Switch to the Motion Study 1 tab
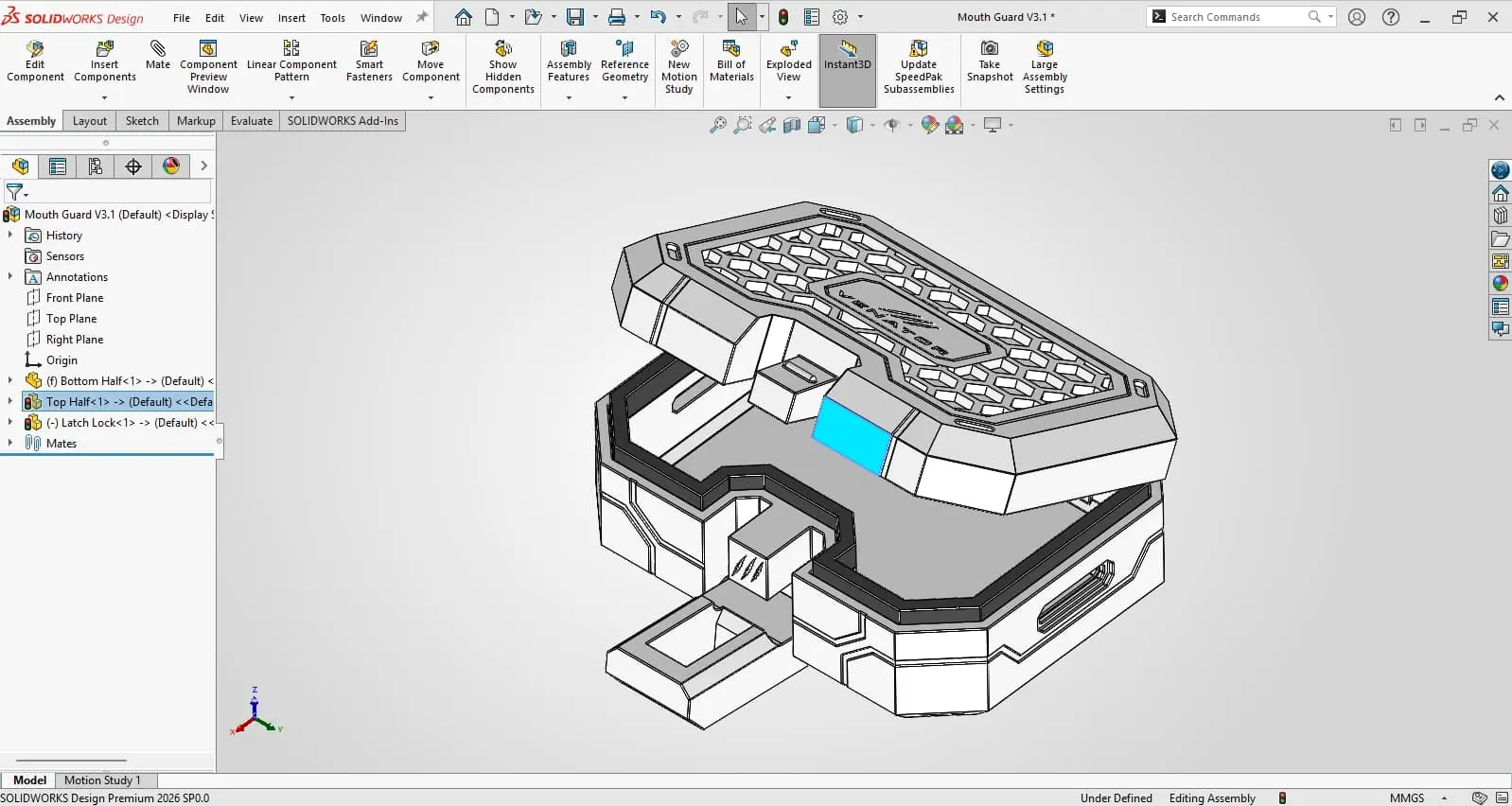Image resolution: width=1512 pixels, height=806 pixels. pyautogui.click(x=102, y=780)
